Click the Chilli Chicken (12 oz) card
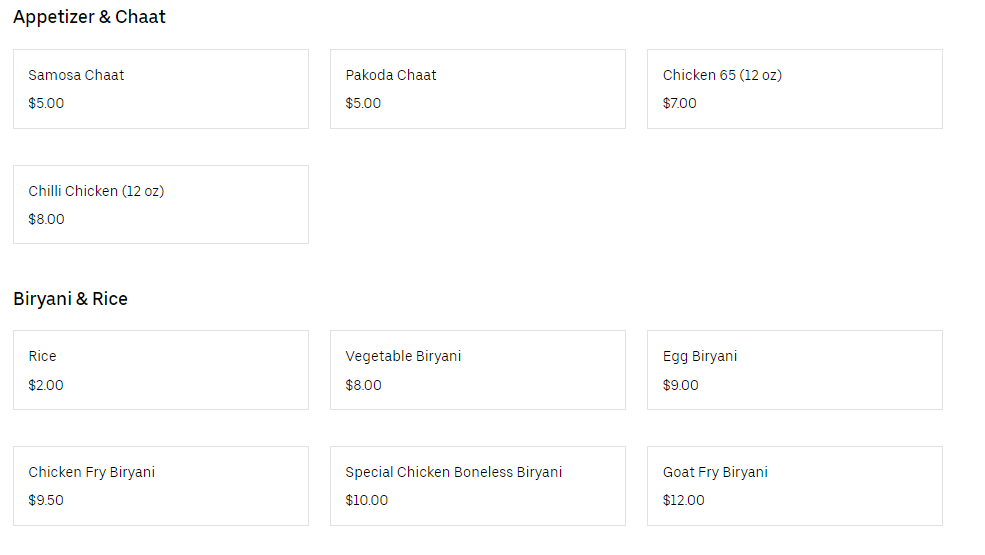This screenshot has height=555, width=985. [x=160, y=204]
